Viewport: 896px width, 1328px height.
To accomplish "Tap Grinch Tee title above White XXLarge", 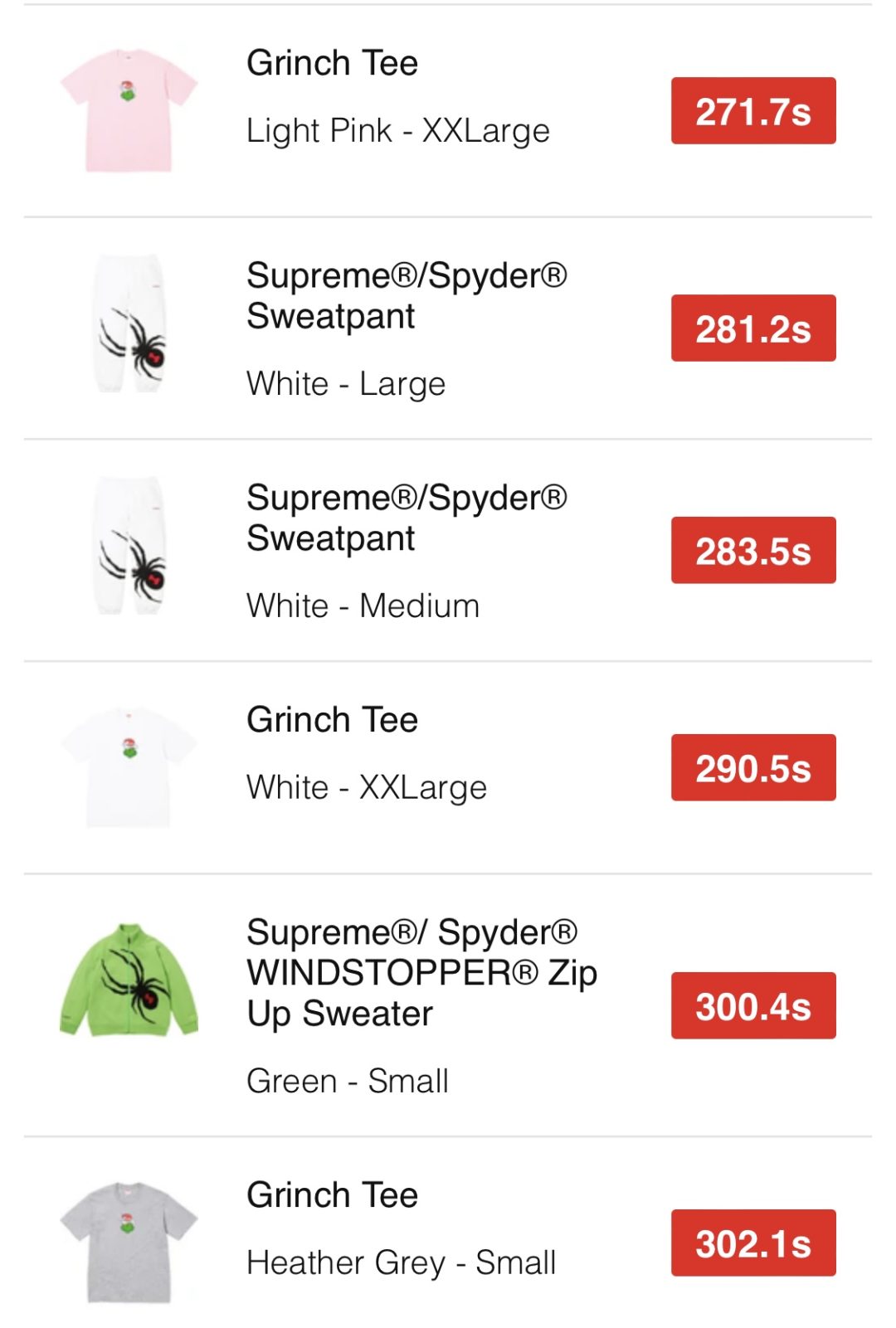I will coord(332,720).
